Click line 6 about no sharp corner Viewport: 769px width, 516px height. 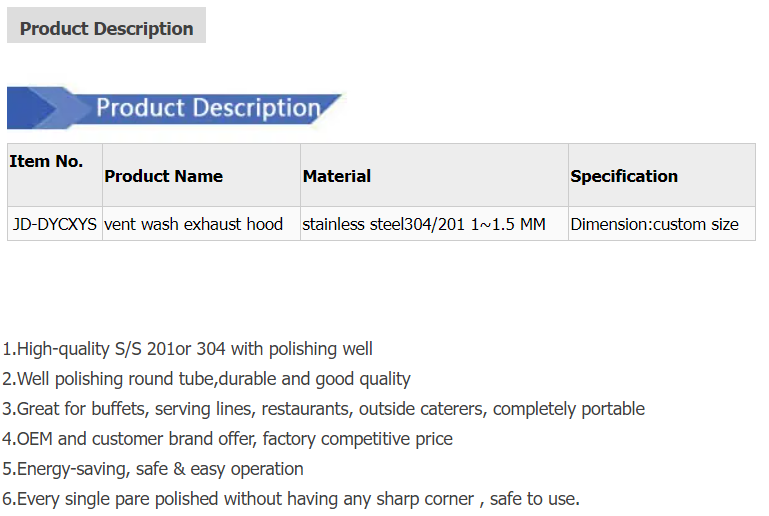click(291, 499)
